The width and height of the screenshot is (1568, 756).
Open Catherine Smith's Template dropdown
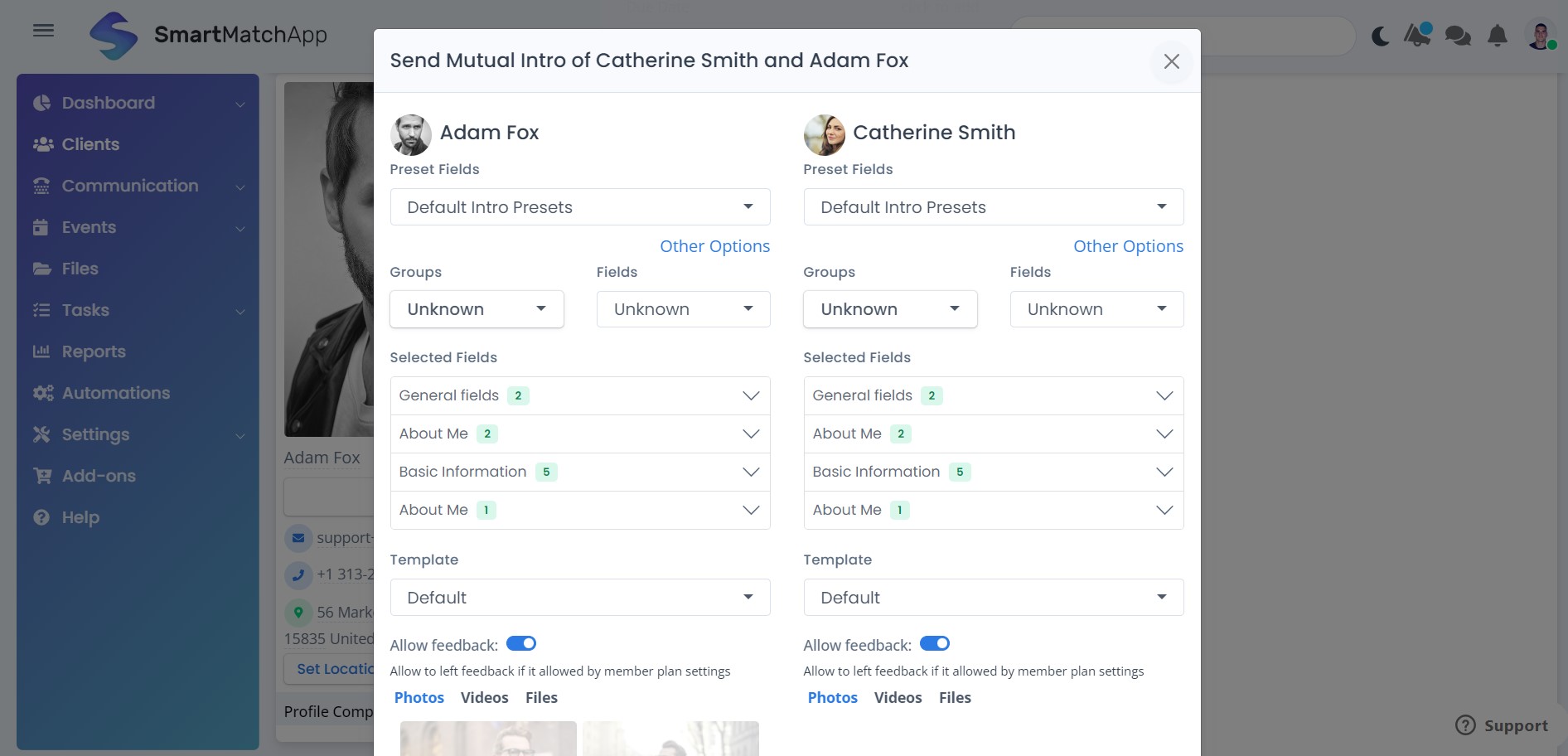[x=993, y=598]
